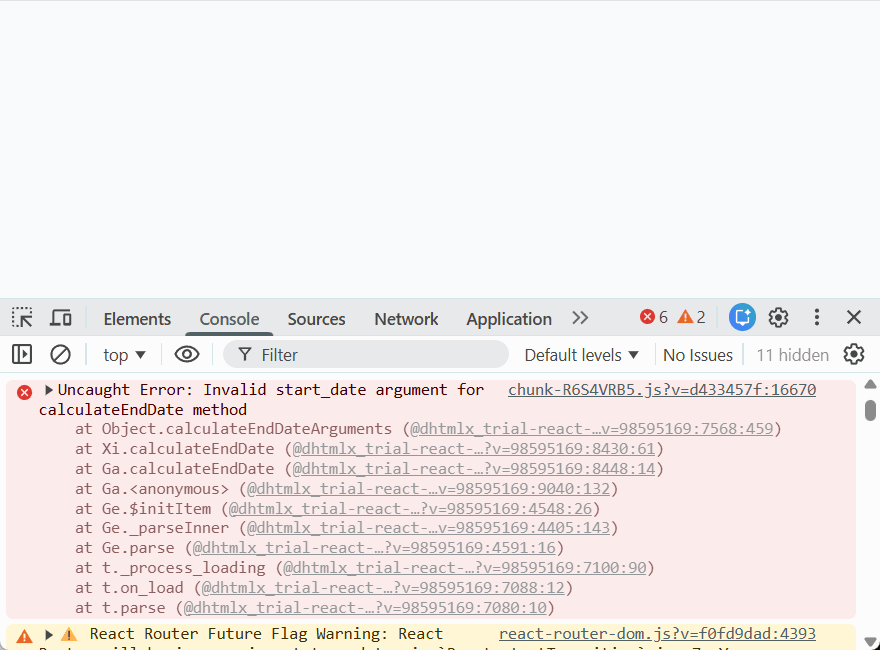Expand the Uncaught Error message details

50,389
